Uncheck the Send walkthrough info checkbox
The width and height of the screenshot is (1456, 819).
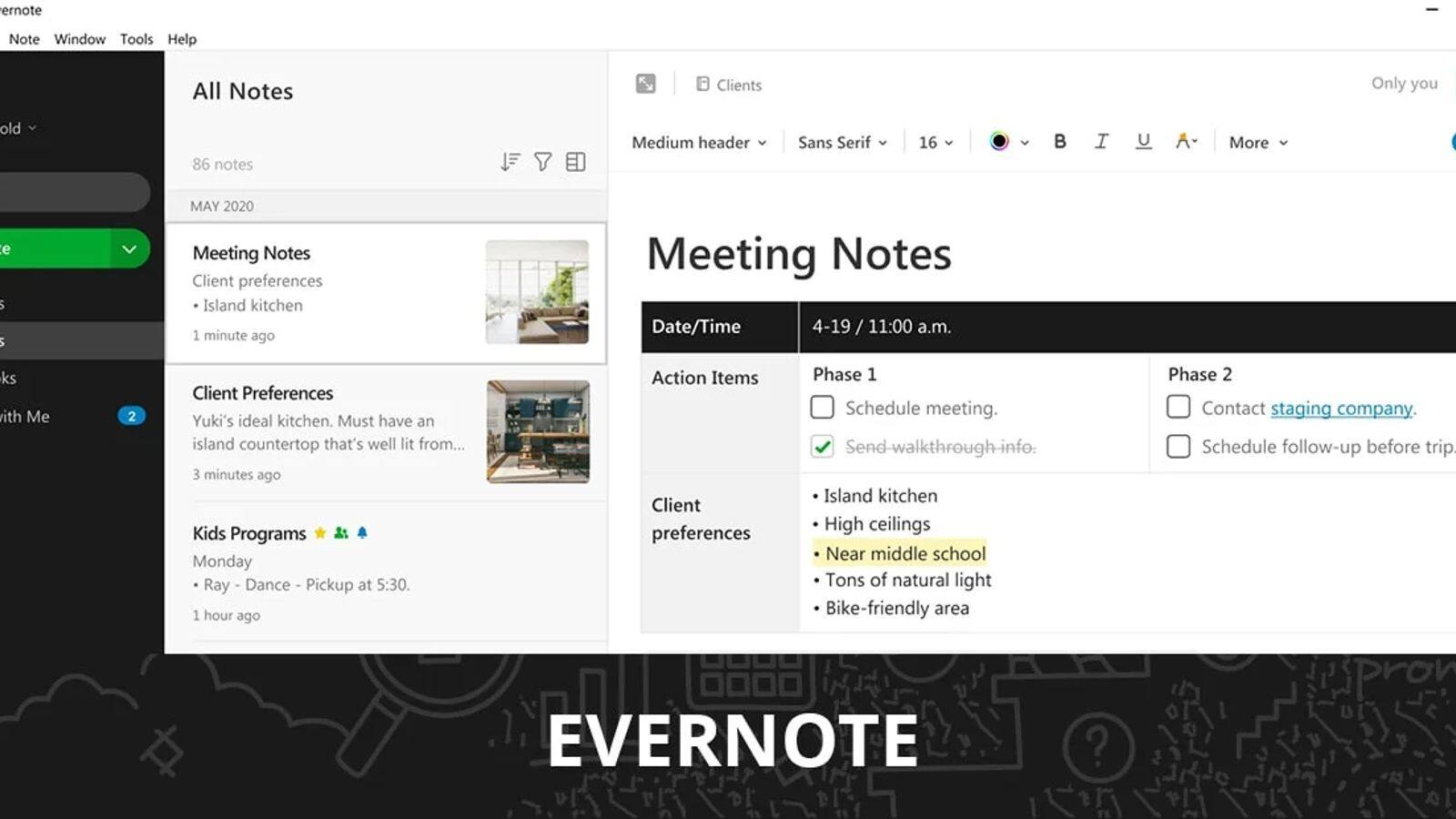822,446
